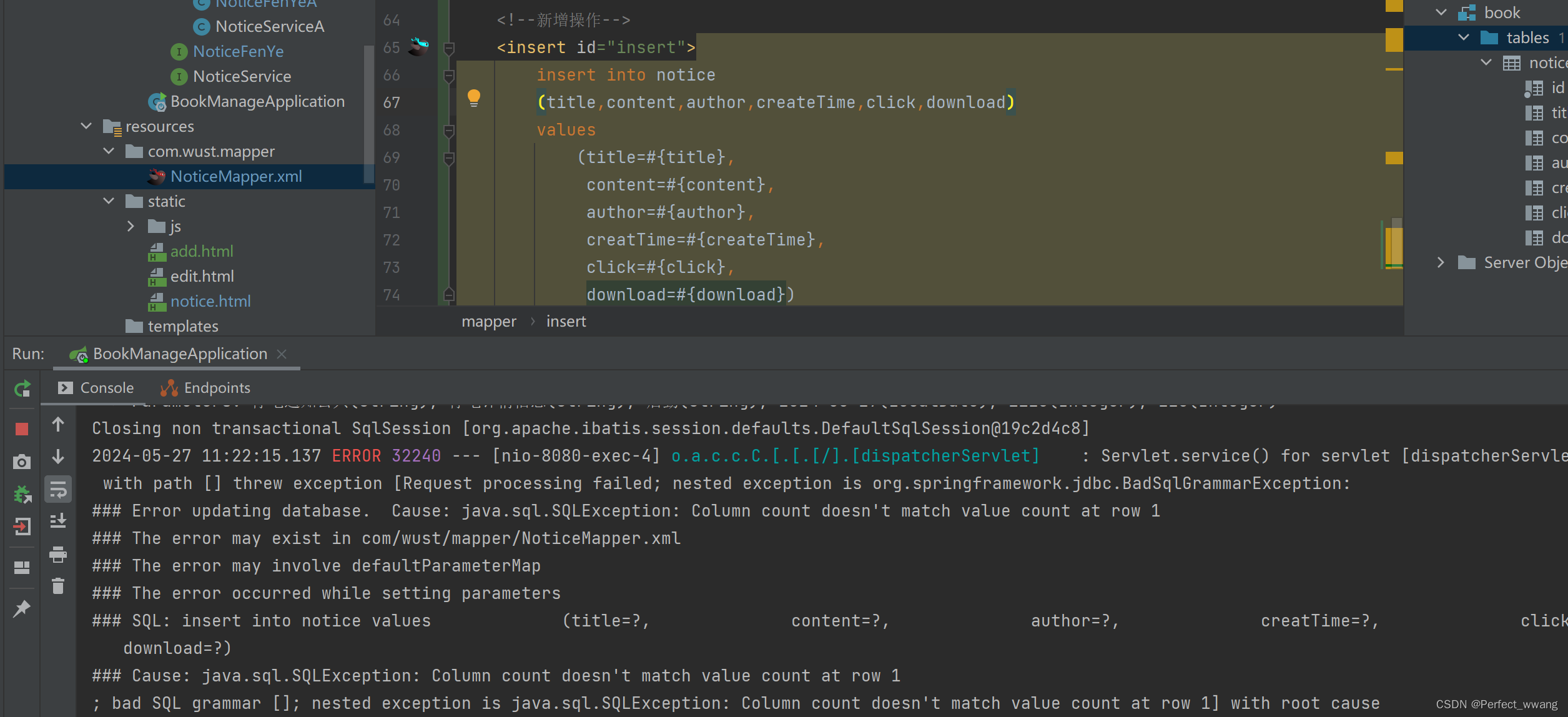Toggle the pin tab icon

coord(22,608)
